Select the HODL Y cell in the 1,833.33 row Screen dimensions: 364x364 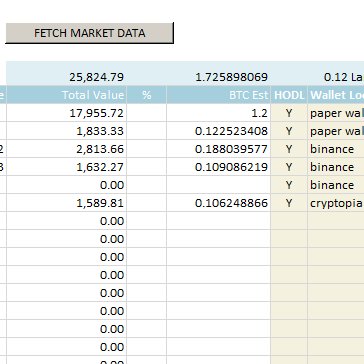point(289,131)
